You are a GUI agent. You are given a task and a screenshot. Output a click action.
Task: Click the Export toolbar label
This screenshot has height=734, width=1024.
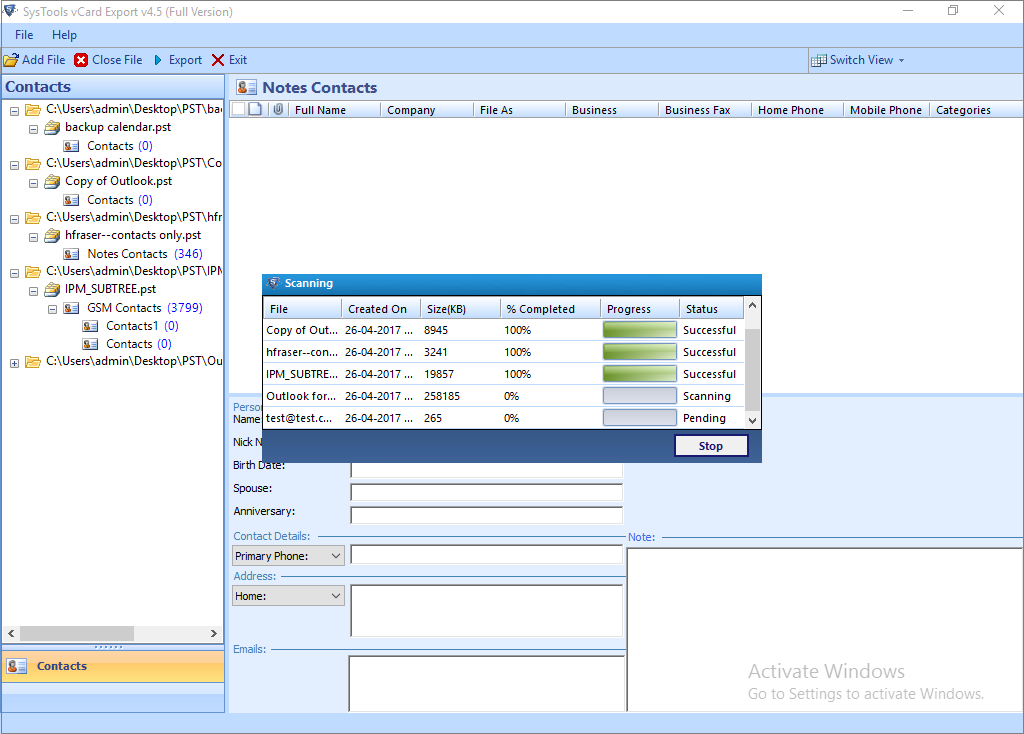(x=185, y=60)
